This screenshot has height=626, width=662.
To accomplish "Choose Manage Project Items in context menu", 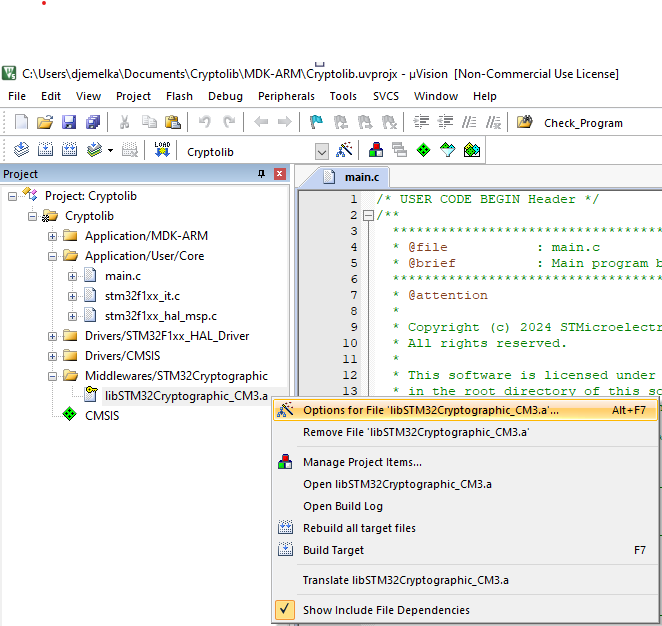I will click(465, 462).
